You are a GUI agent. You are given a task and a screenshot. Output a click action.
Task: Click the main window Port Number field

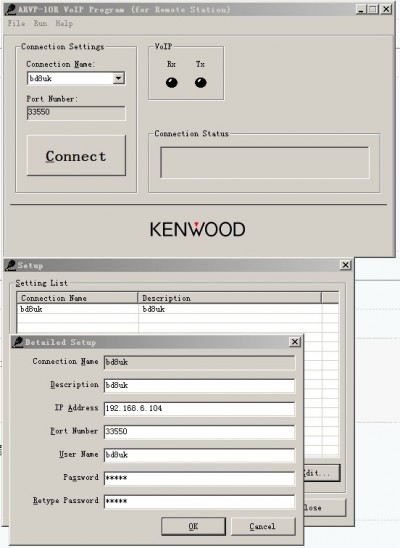(x=76, y=113)
